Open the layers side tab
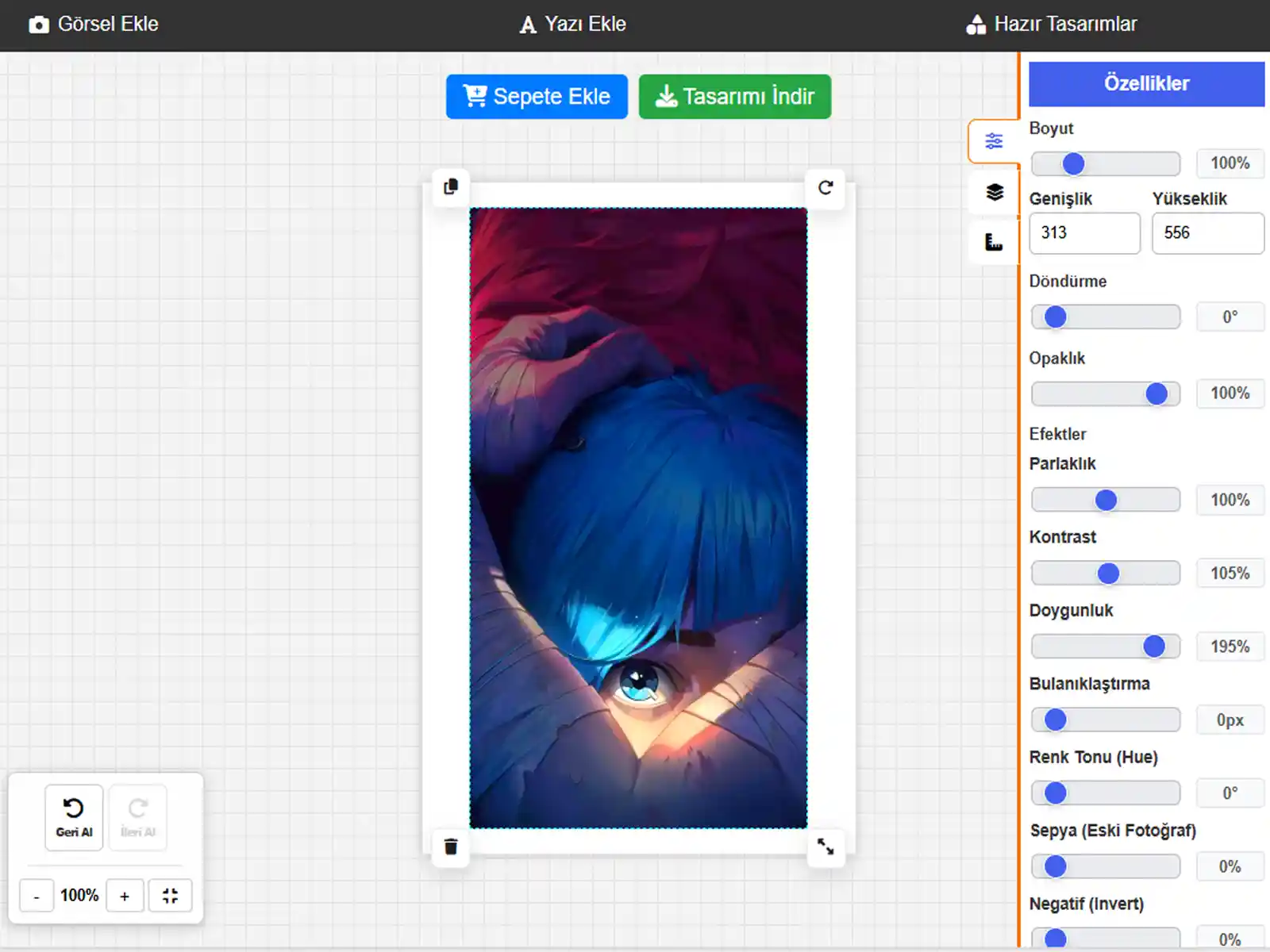This screenshot has width=1270, height=952. (x=994, y=192)
